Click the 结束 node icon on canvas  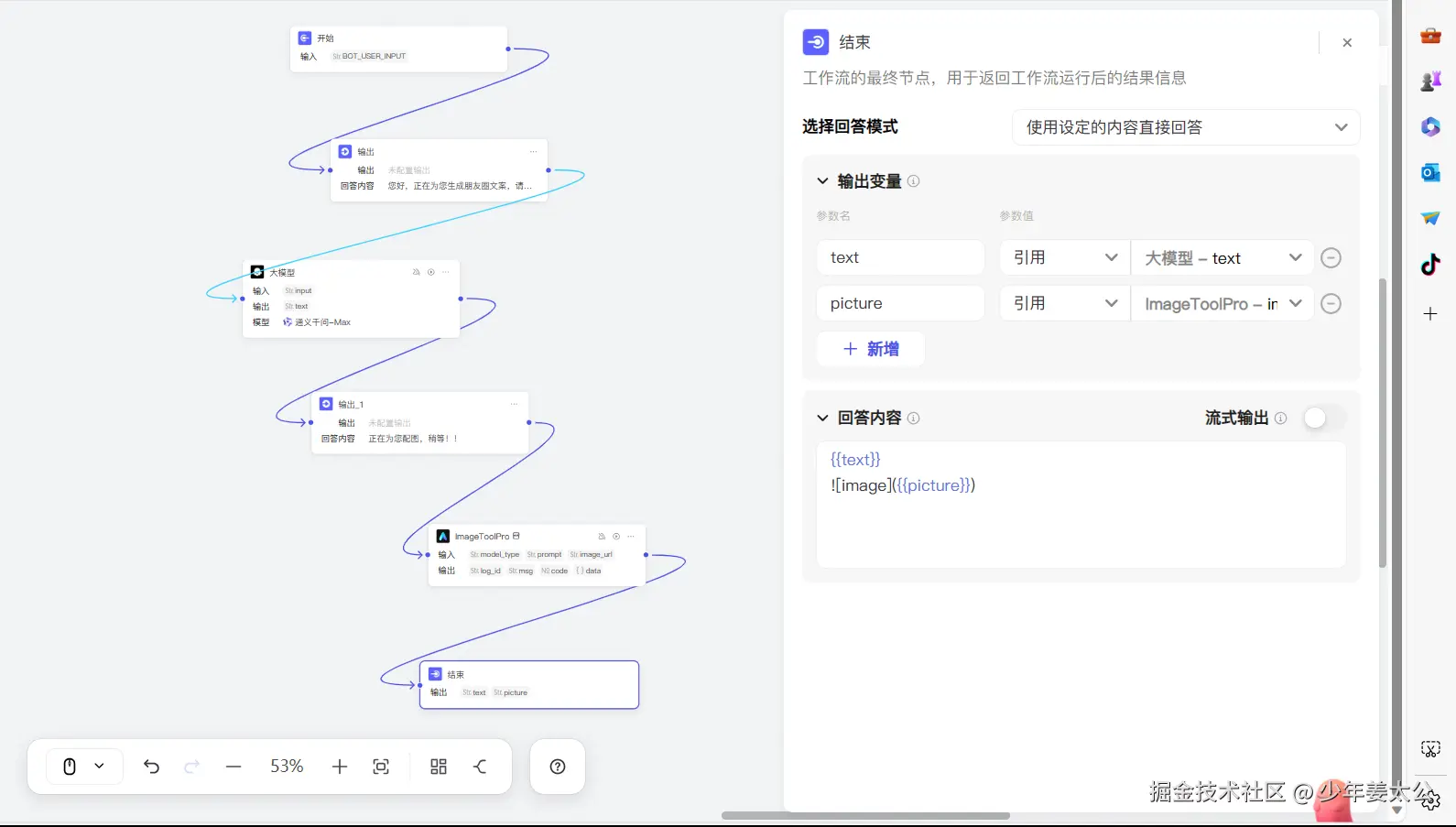click(x=435, y=674)
